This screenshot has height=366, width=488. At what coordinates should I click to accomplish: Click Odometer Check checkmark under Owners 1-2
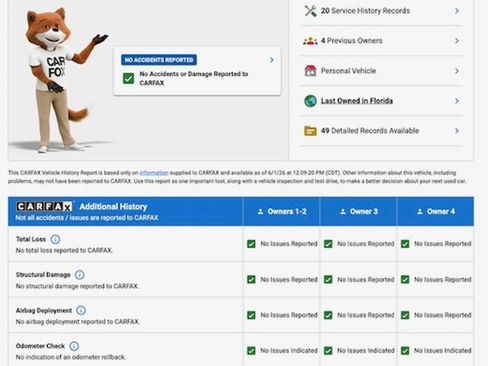pyautogui.click(x=251, y=351)
